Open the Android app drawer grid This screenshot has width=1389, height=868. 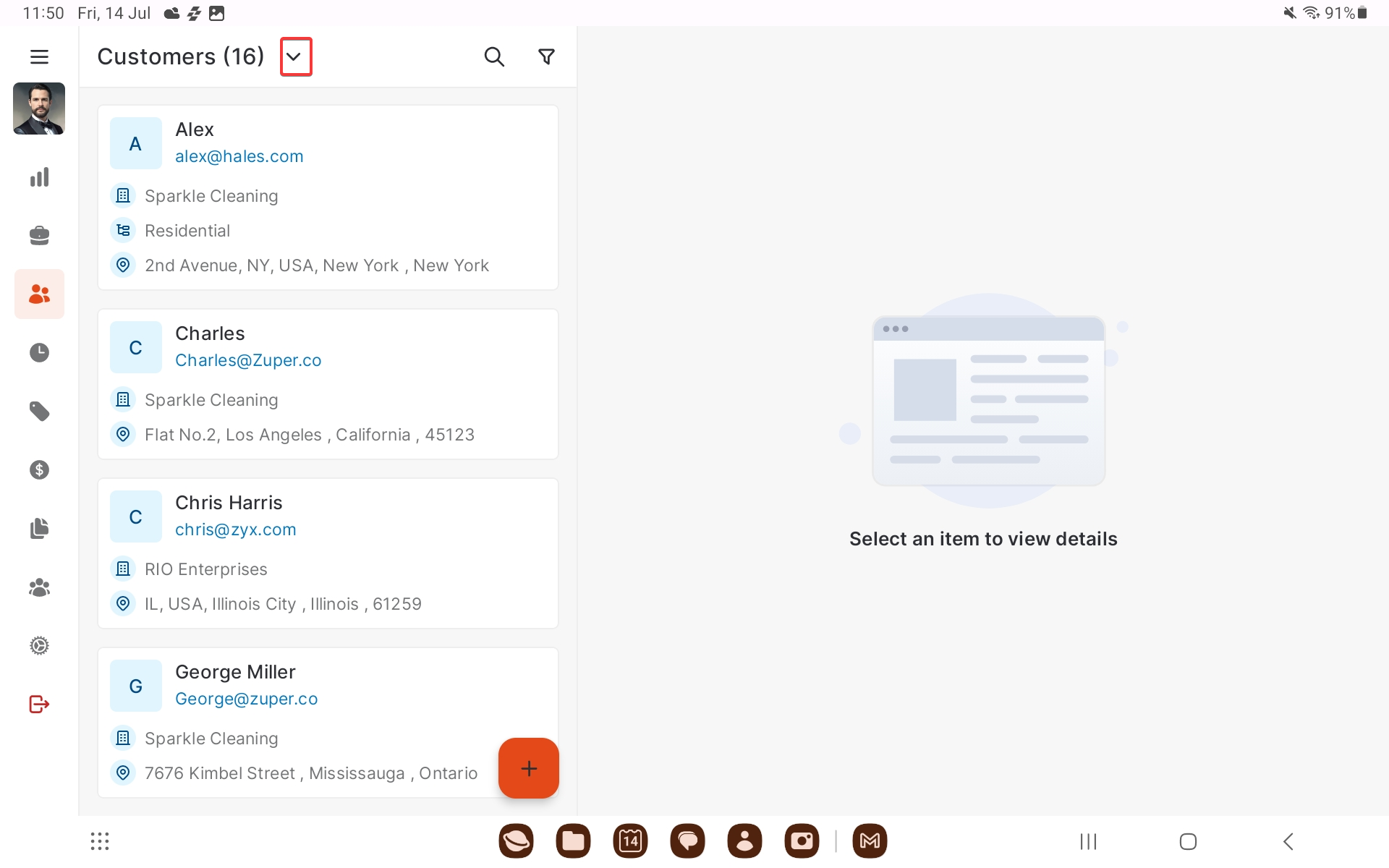click(100, 841)
